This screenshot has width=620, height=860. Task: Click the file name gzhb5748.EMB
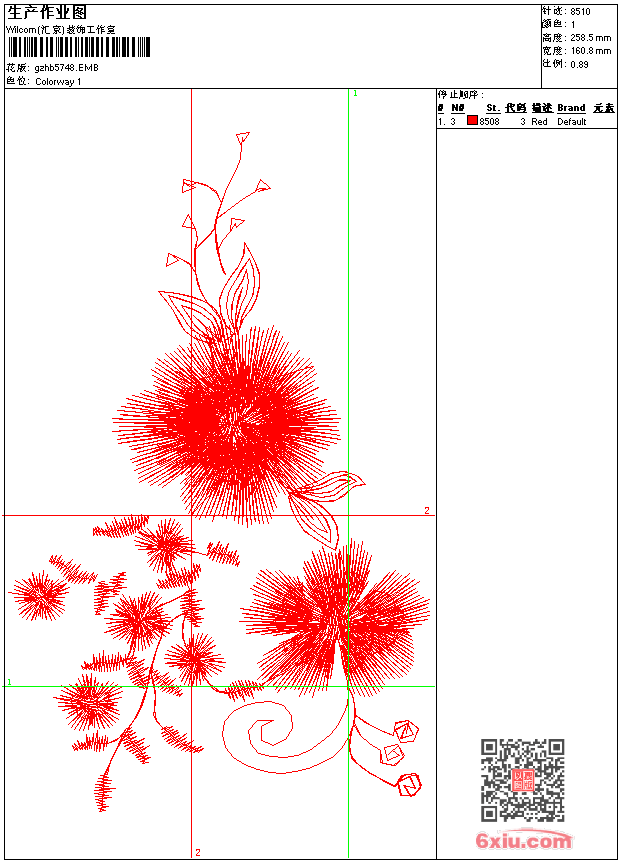[66, 68]
